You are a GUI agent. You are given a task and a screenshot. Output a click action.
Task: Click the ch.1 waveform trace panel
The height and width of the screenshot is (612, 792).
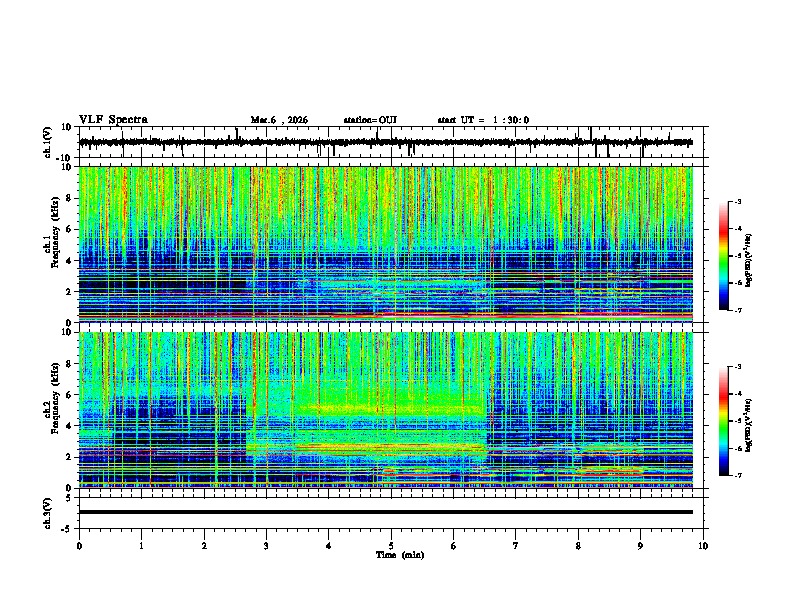[x=393, y=142]
